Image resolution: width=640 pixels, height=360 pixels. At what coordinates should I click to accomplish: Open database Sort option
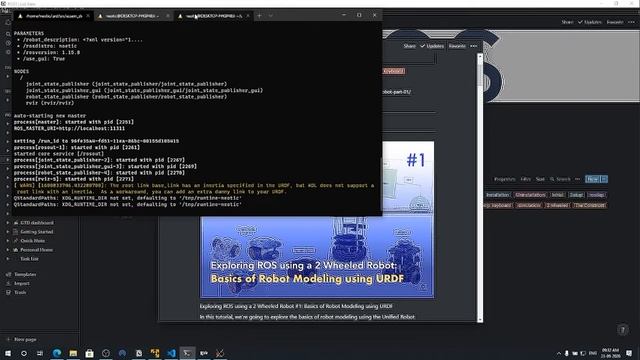[x=540, y=179]
